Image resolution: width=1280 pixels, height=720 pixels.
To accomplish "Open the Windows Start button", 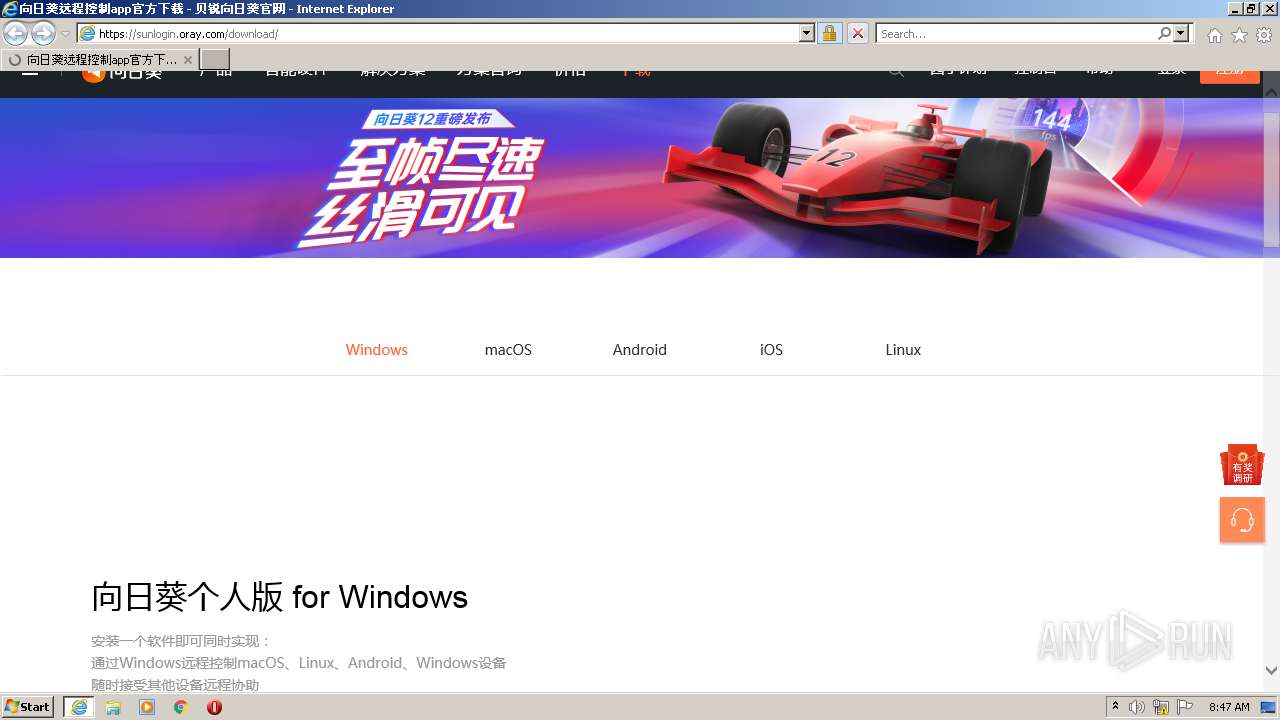I will coord(28,707).
